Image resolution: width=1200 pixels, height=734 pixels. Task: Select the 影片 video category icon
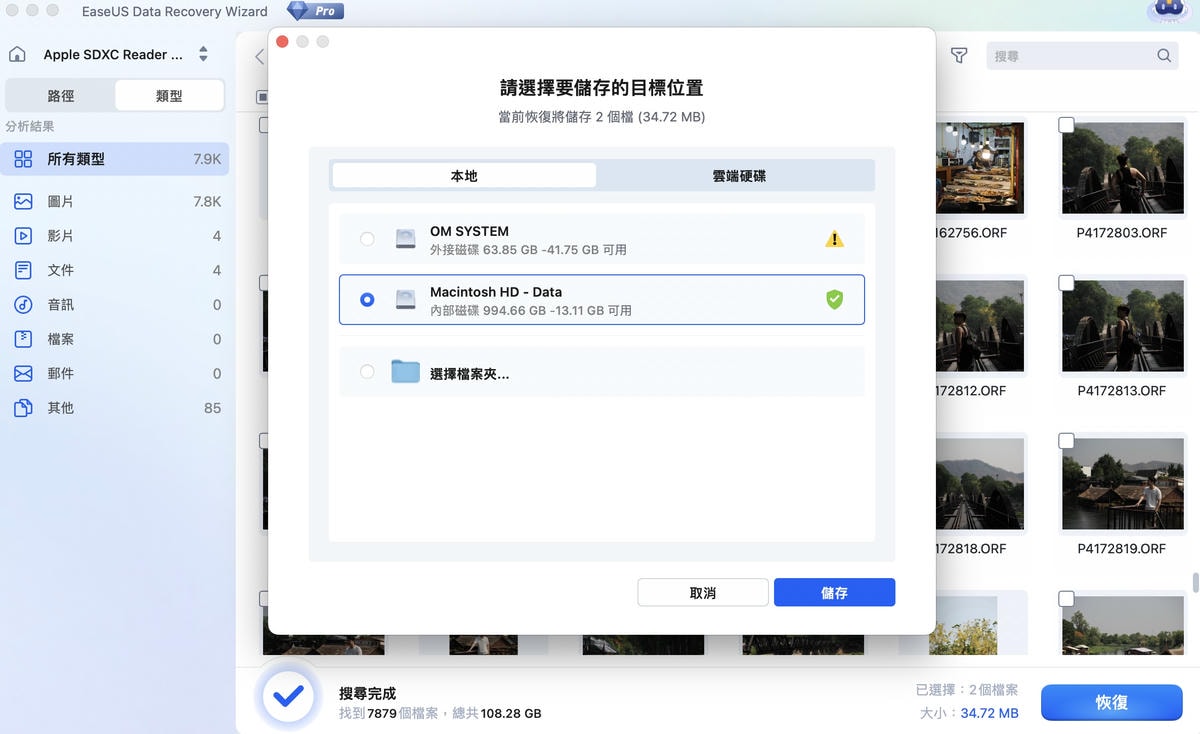coord(23,236)
